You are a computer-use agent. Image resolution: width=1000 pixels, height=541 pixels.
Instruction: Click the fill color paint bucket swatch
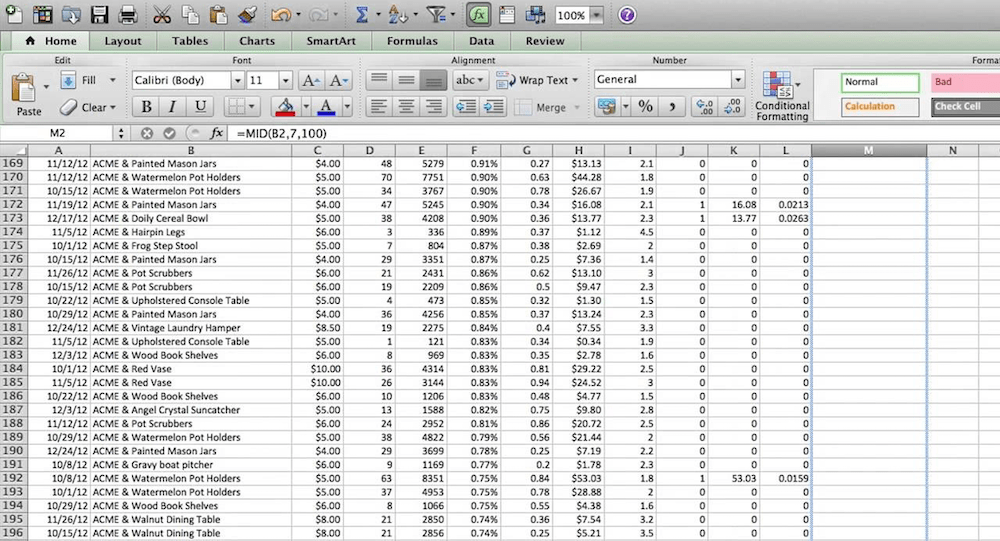pos(285,107)
